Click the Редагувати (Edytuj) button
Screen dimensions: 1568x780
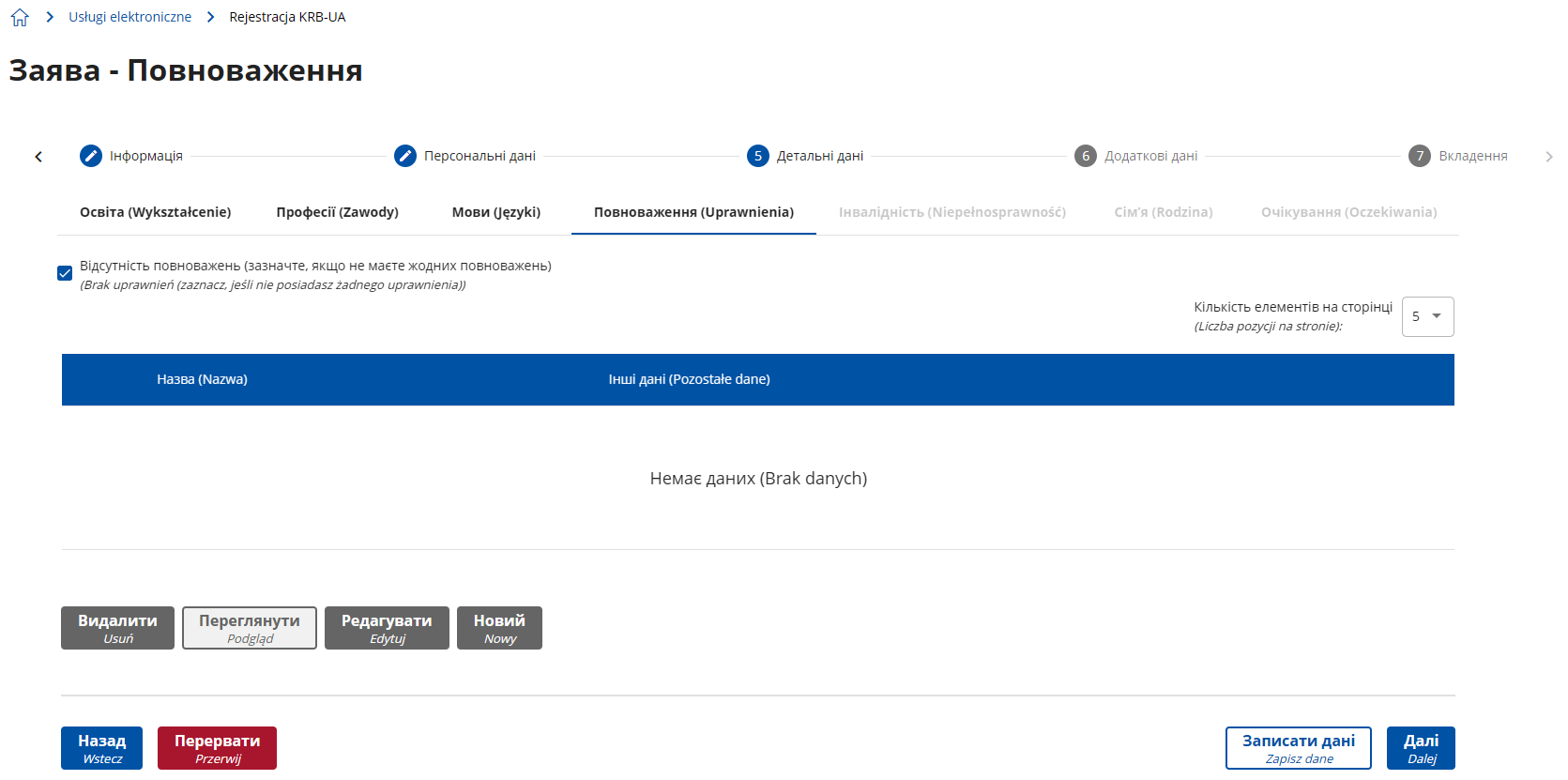387,628
